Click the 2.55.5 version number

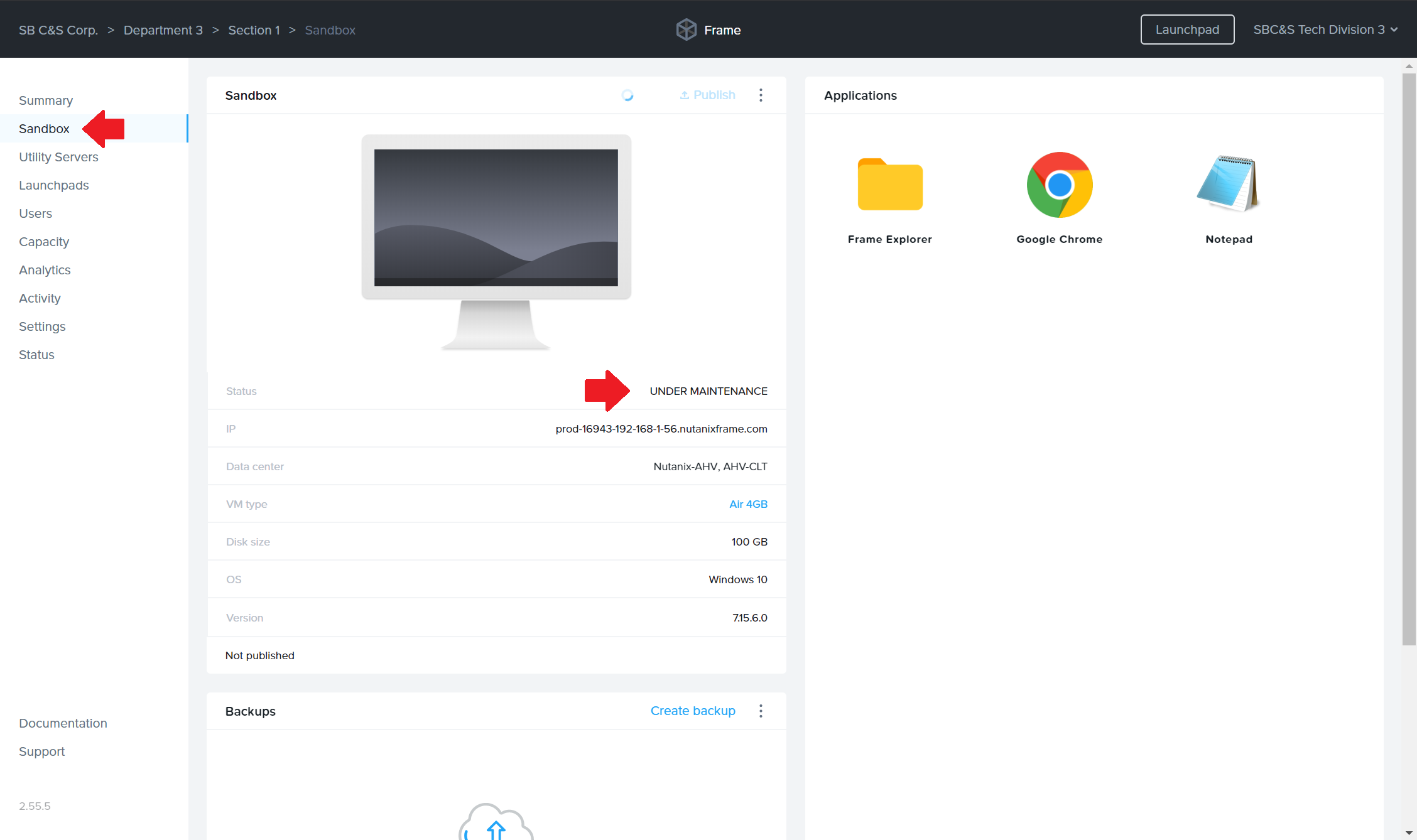click(x=35, y=806)
